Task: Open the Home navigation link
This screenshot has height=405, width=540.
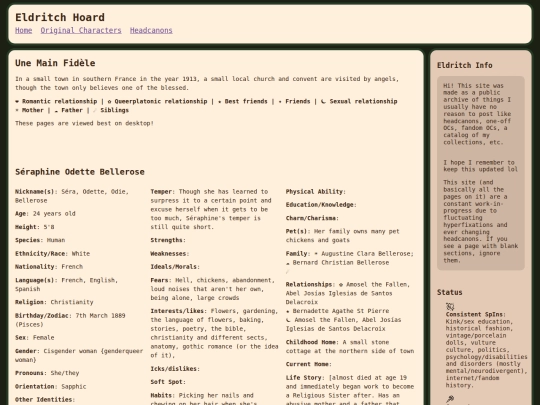Action: pyautogui.click(x=23, y=30)
